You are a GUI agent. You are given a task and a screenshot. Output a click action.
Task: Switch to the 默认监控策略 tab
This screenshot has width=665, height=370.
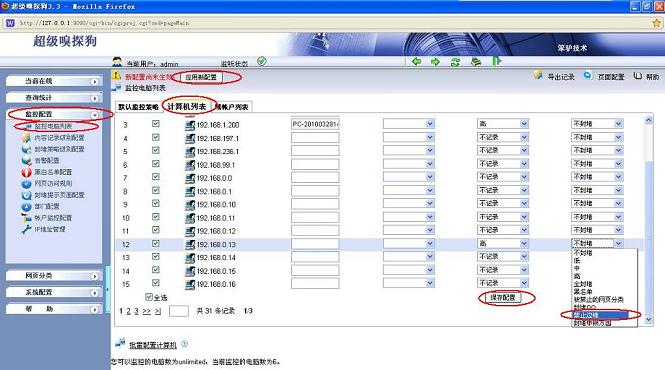pyautogui.click(x=138, y=107)
